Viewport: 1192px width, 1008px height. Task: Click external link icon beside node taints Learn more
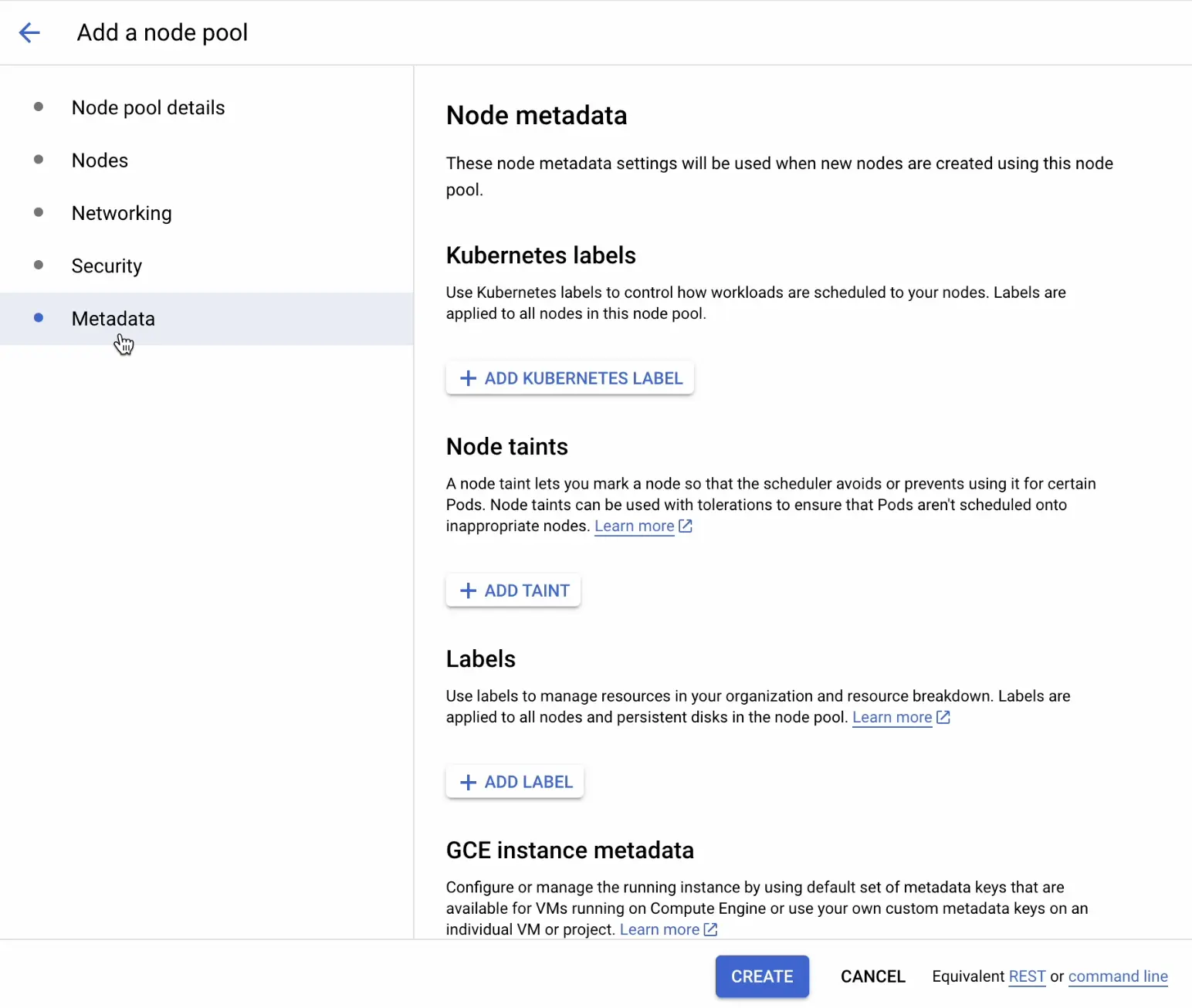685,526
